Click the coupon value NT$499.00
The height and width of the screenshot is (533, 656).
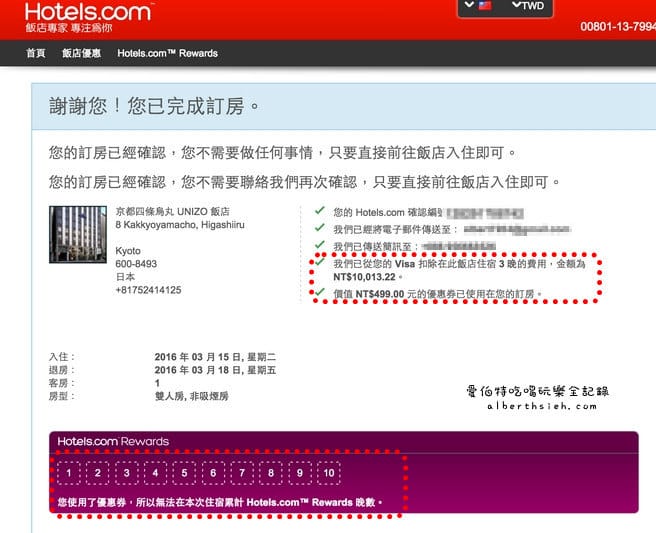(380, 294)
